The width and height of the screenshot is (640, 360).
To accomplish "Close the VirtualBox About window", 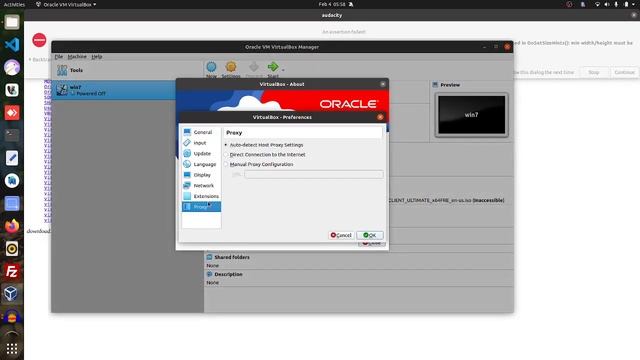I will pos(383,84).
